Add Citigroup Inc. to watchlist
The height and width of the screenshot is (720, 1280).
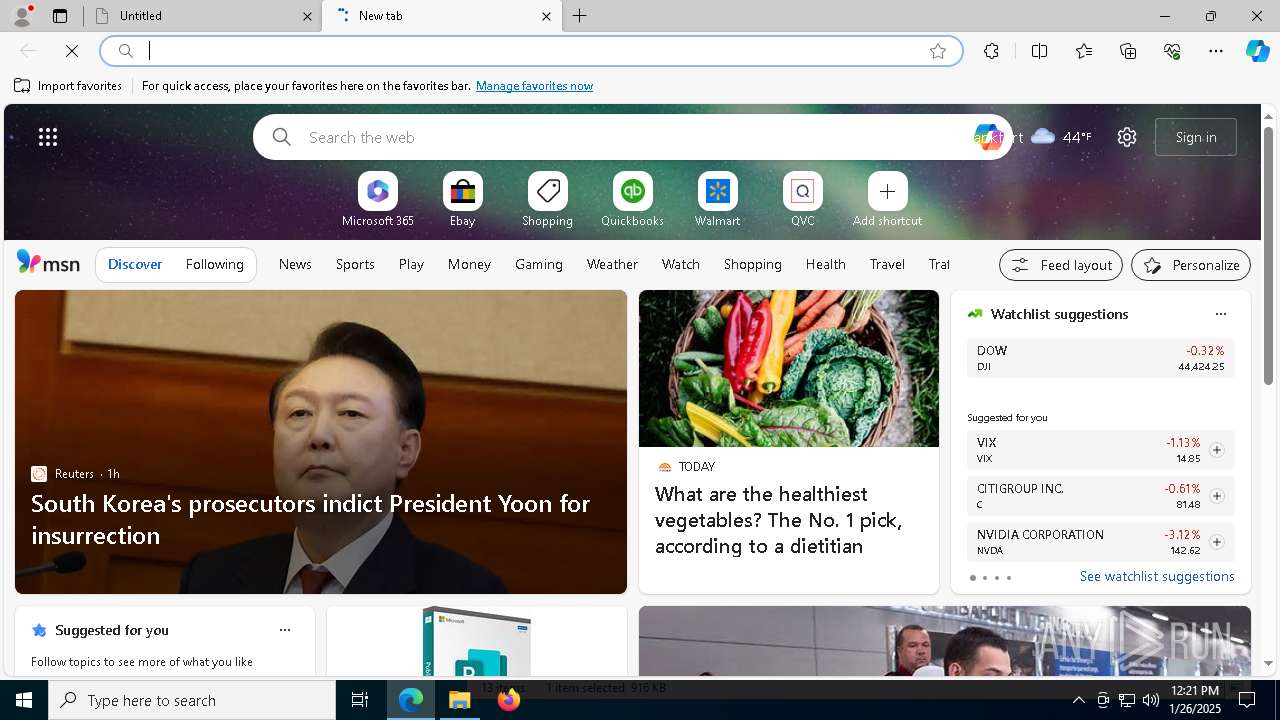point(1217,496)
